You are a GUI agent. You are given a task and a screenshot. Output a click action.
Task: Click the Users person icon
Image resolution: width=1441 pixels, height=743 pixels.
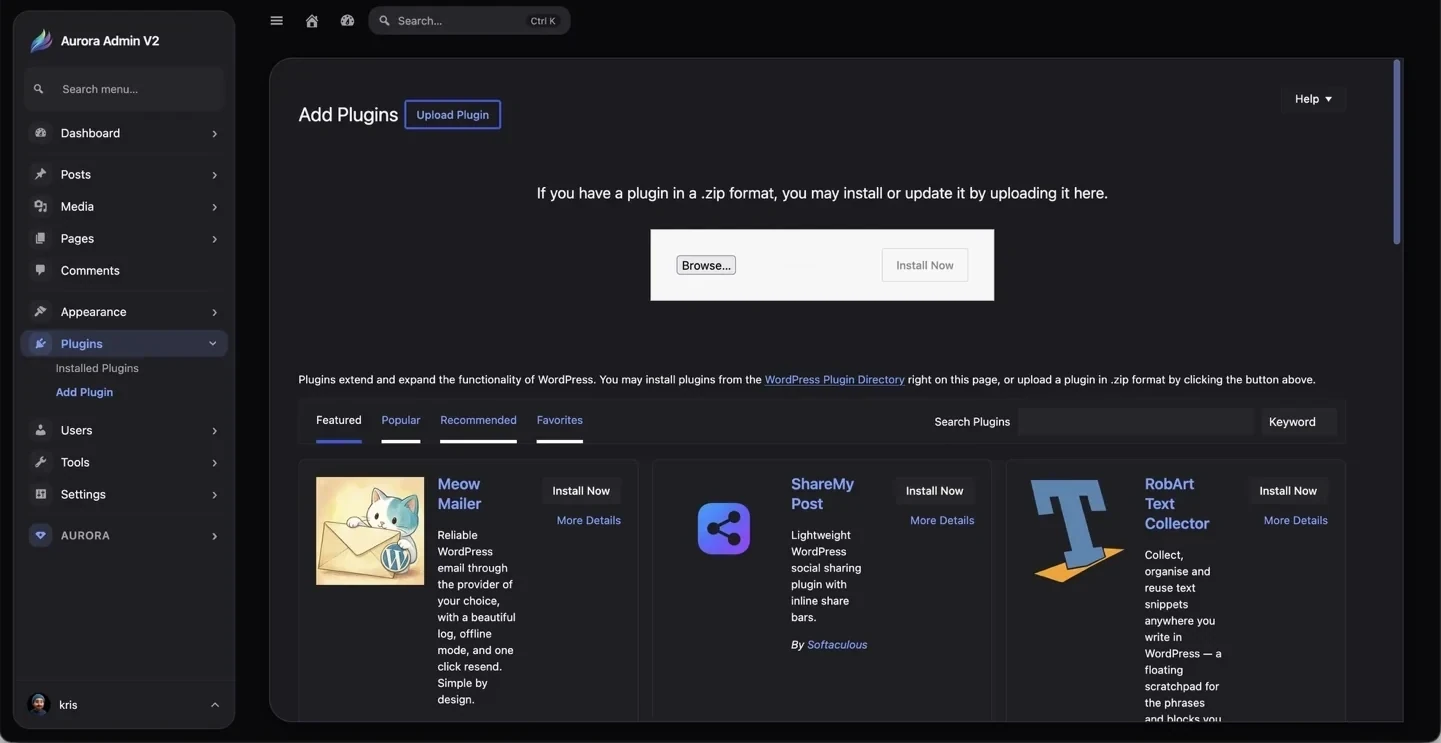[x=40, y=430]
